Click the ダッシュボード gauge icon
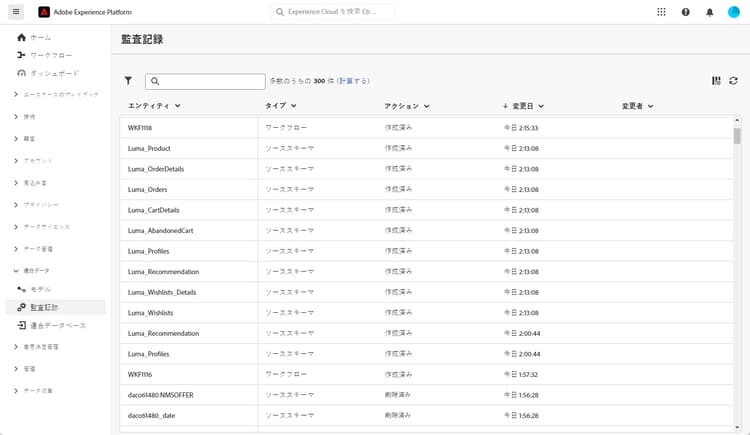750x435 pixels. [21, 73]
